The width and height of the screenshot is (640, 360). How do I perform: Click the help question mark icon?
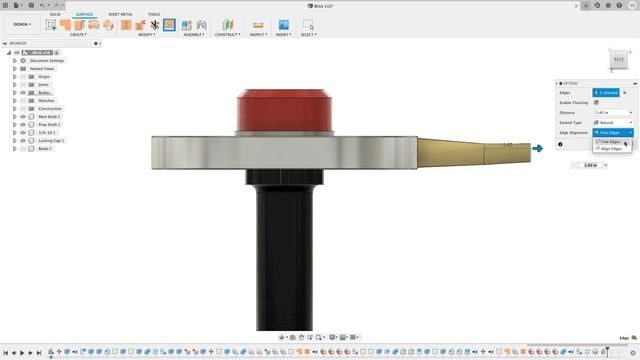coord(619,6)
